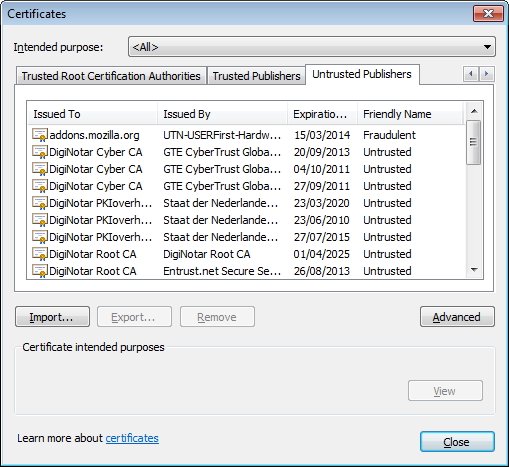Select DigiNotar PKIoverh... name in 27/07/2015 row
Image resolution: width=509 pixels, height=467 pixels.
[101, 237]
